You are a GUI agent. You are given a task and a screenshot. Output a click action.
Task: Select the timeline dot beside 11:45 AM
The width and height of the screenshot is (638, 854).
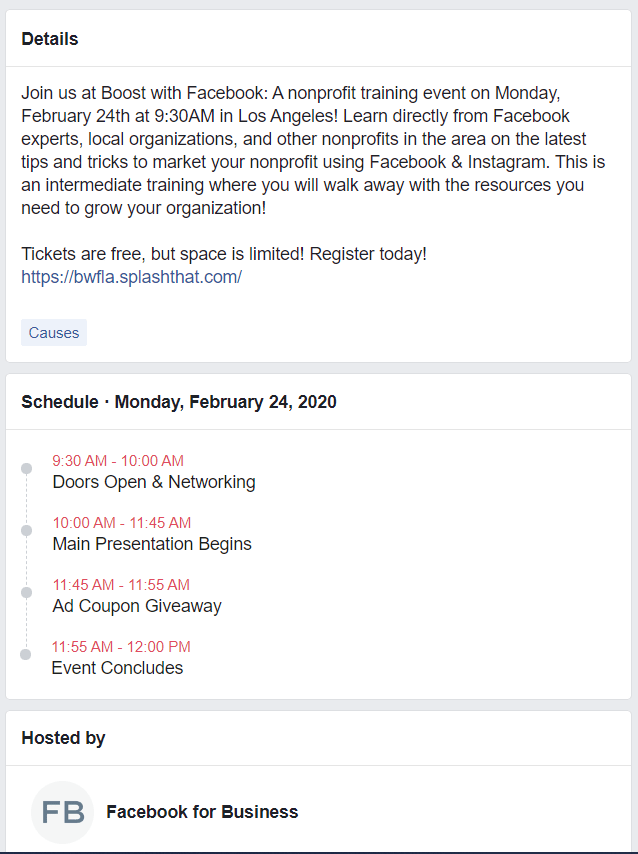tap(25, 593)
